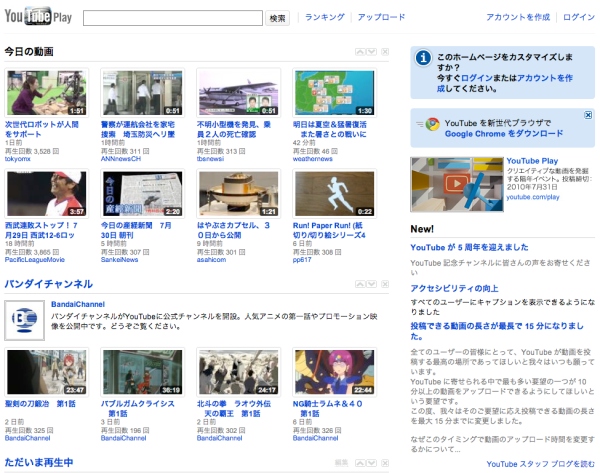Image resolution: width=600 pixels, height=473 pixels.
Task: Close the 今日の動画 section
Action: pyautogui.click(x=385, y=52)
